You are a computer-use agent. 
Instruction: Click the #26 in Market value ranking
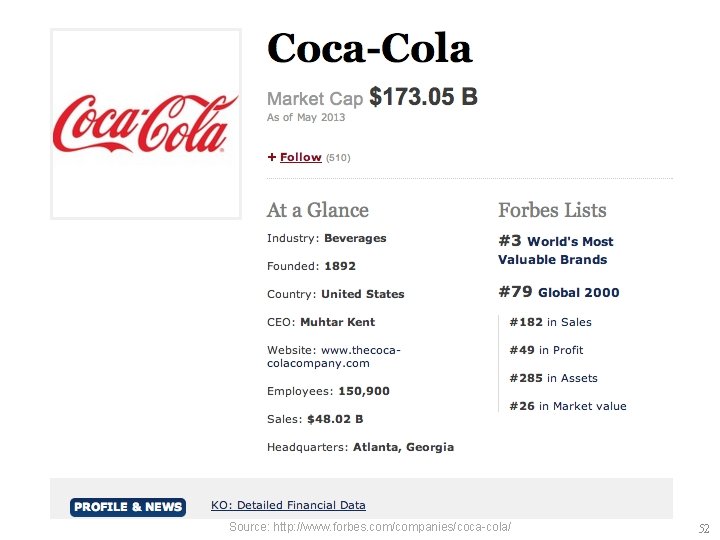(567, 406)
